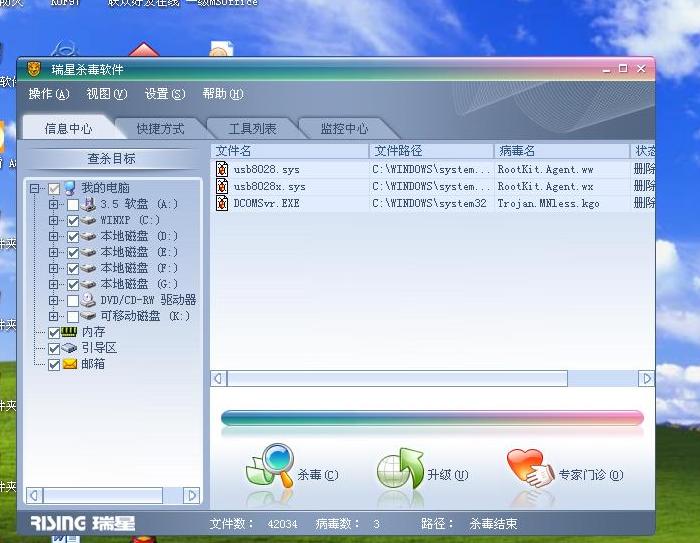
Task: Click the 升级(U) label
Action: point(447,475)
